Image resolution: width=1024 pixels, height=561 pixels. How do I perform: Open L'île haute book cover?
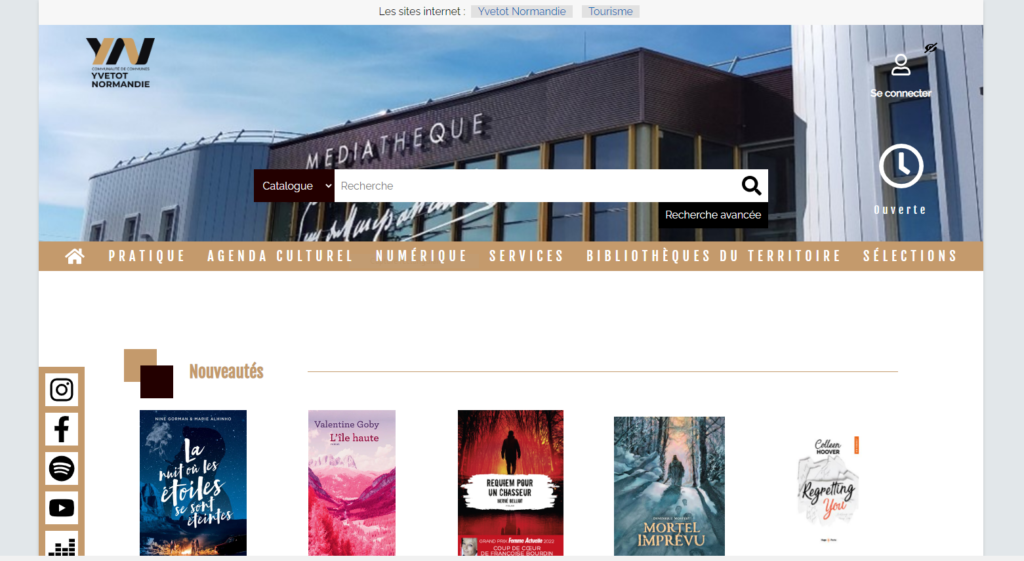352,483
